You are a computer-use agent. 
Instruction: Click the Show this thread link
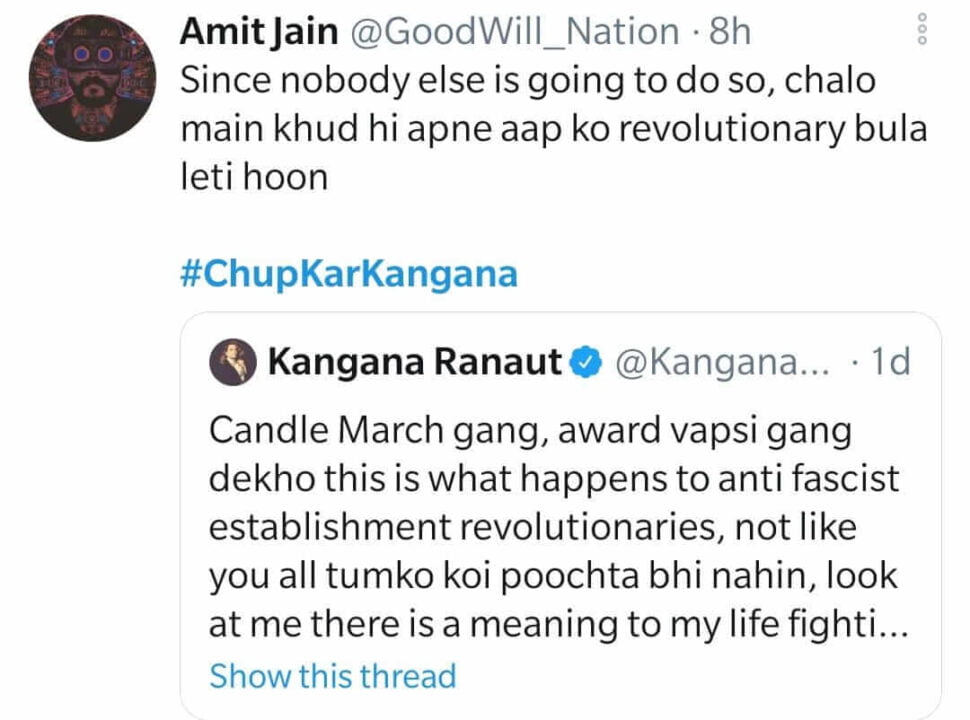click(332, 676)
